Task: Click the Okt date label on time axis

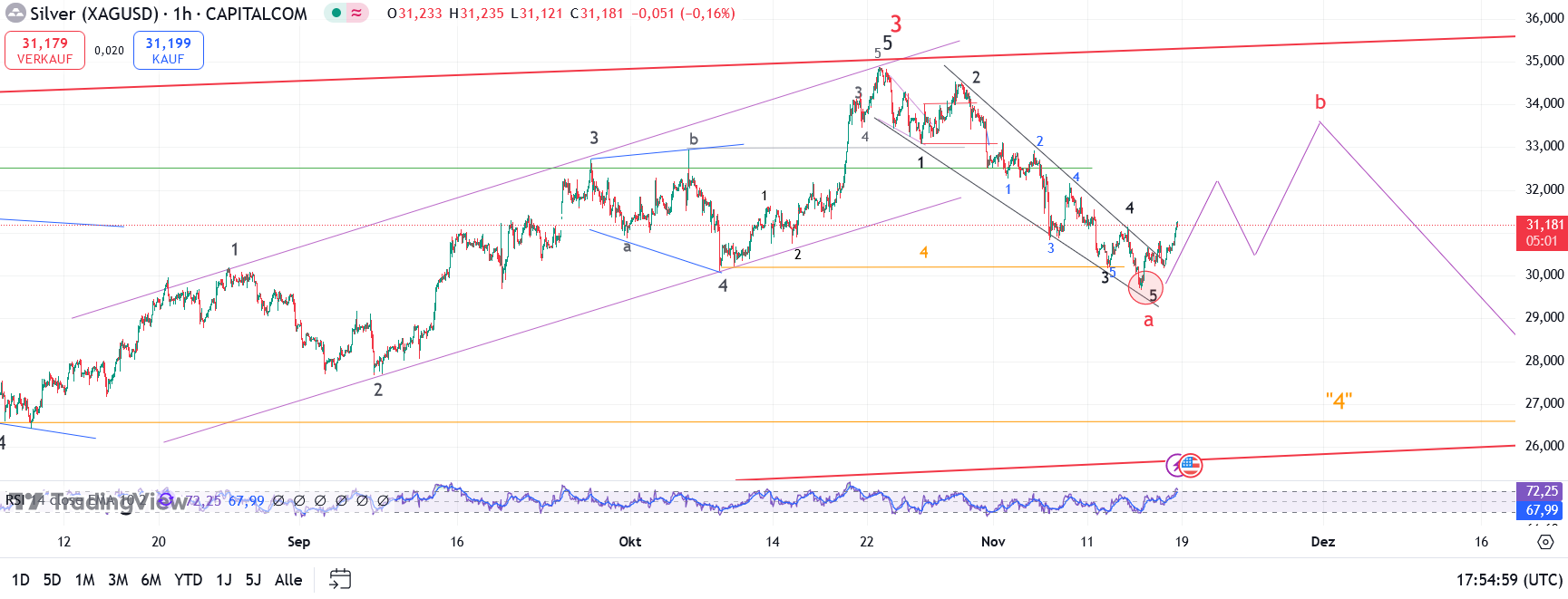Action: 629,542
